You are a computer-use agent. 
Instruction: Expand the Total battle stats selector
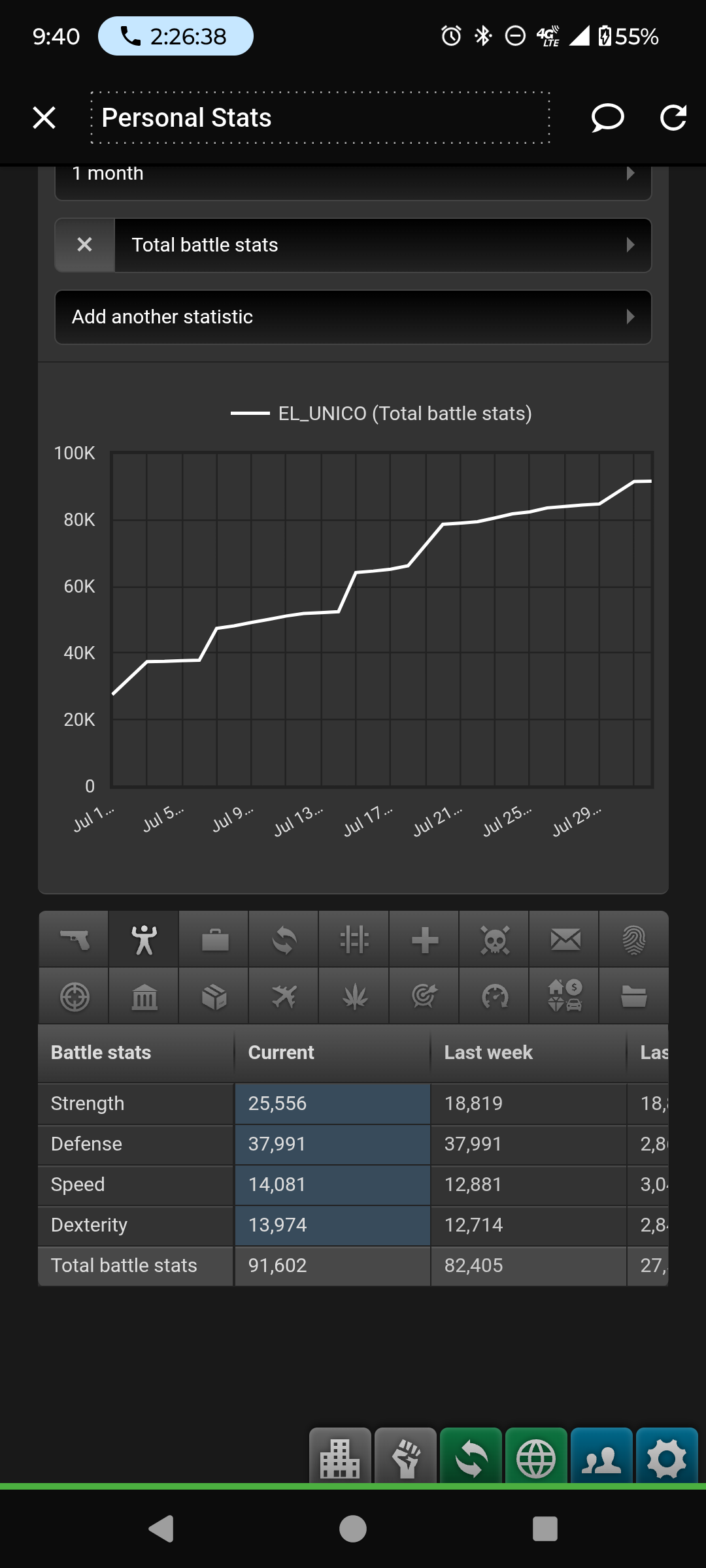pyautogui.click(x=383, y=245)
